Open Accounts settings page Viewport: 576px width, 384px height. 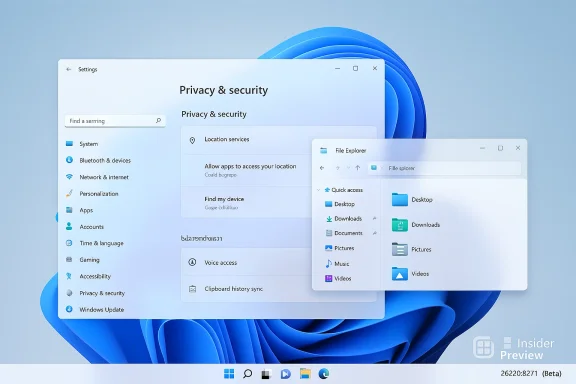(x=84, y=226)
